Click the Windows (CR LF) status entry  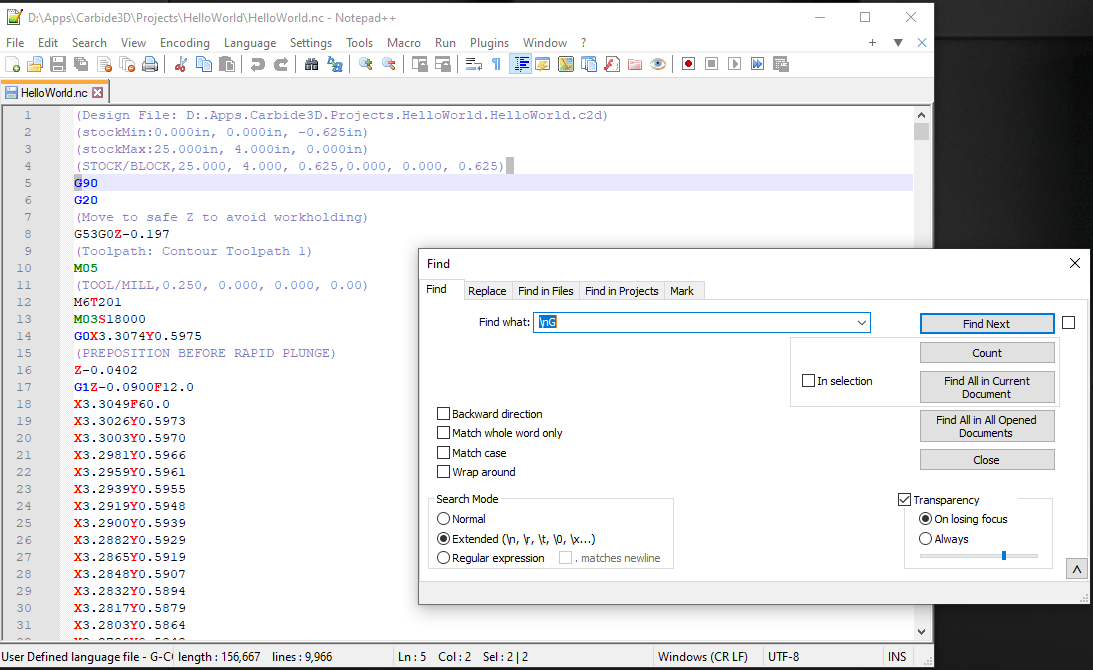[x=703, y=657]
